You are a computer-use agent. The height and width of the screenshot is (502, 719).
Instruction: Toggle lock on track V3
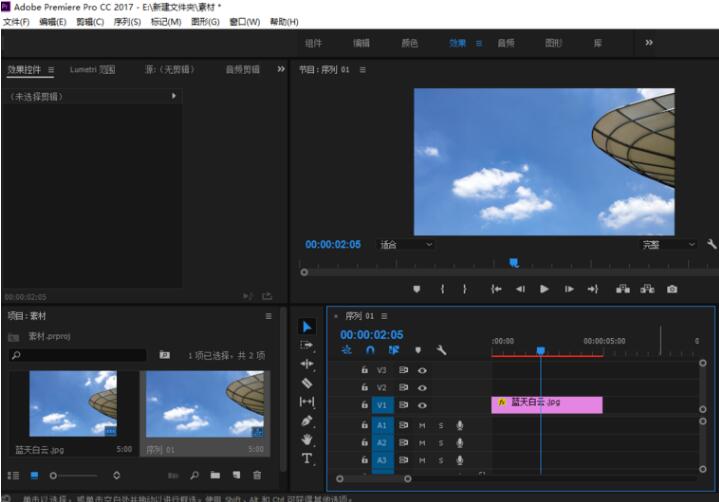tap(365, 369)
